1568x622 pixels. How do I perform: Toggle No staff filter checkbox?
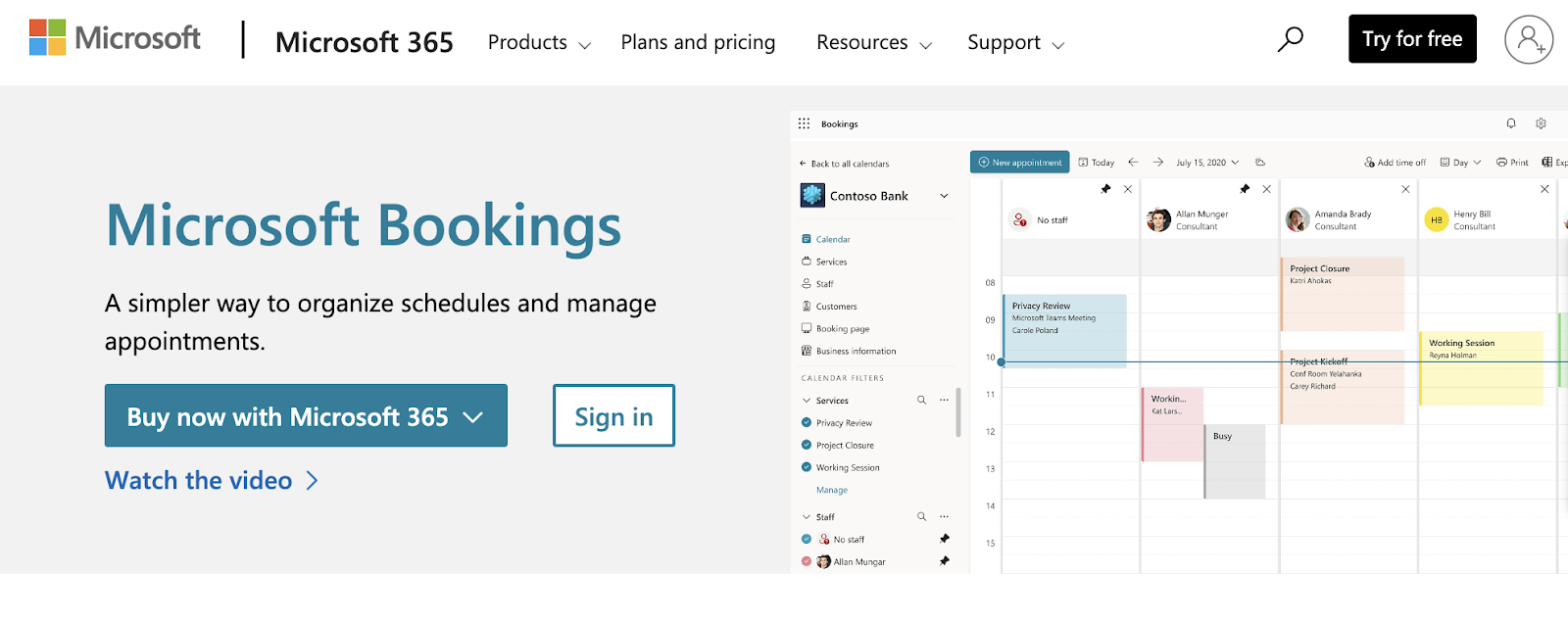click(x=807, y=539)
